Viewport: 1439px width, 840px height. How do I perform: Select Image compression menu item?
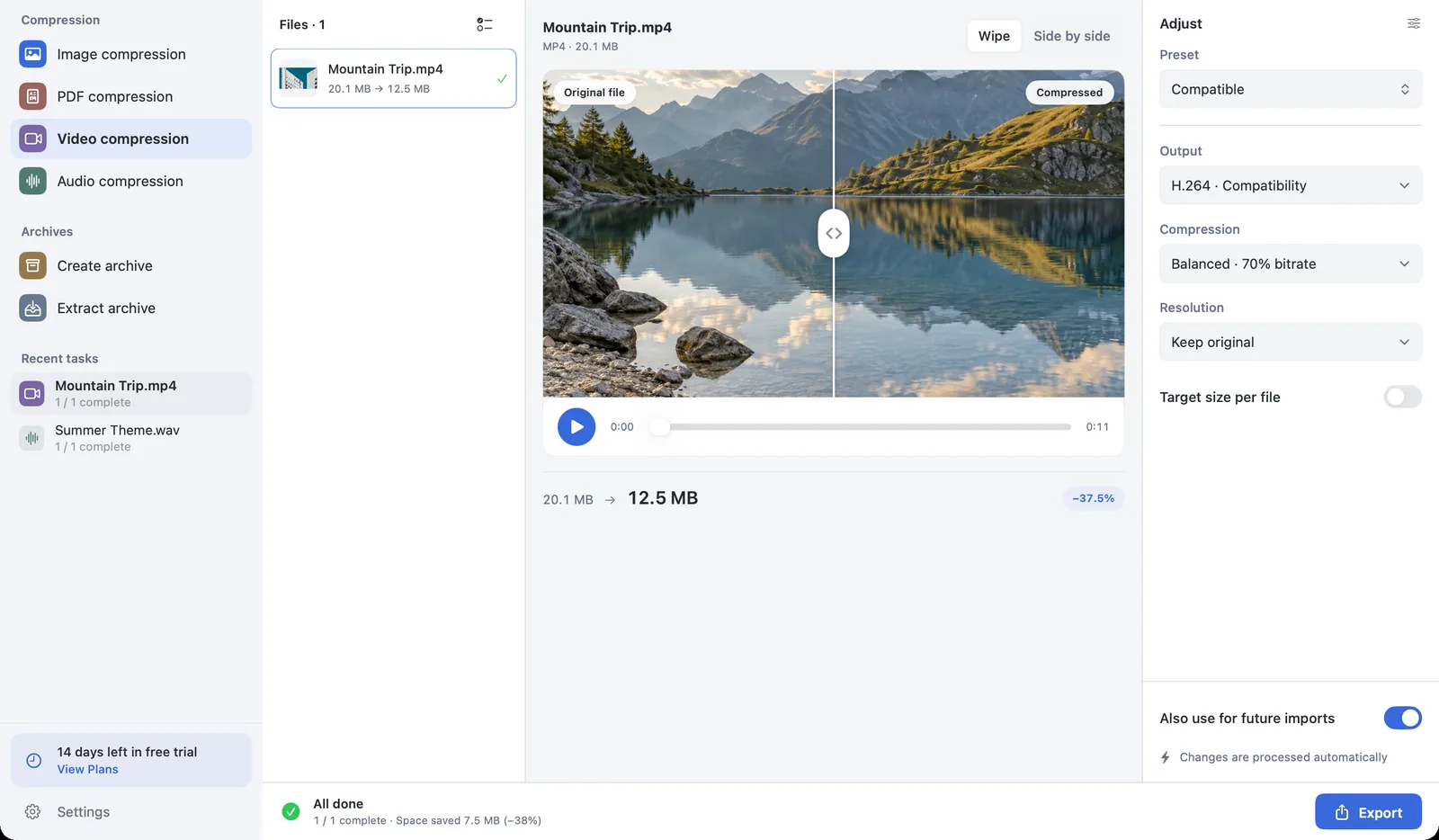click(131, 54)
